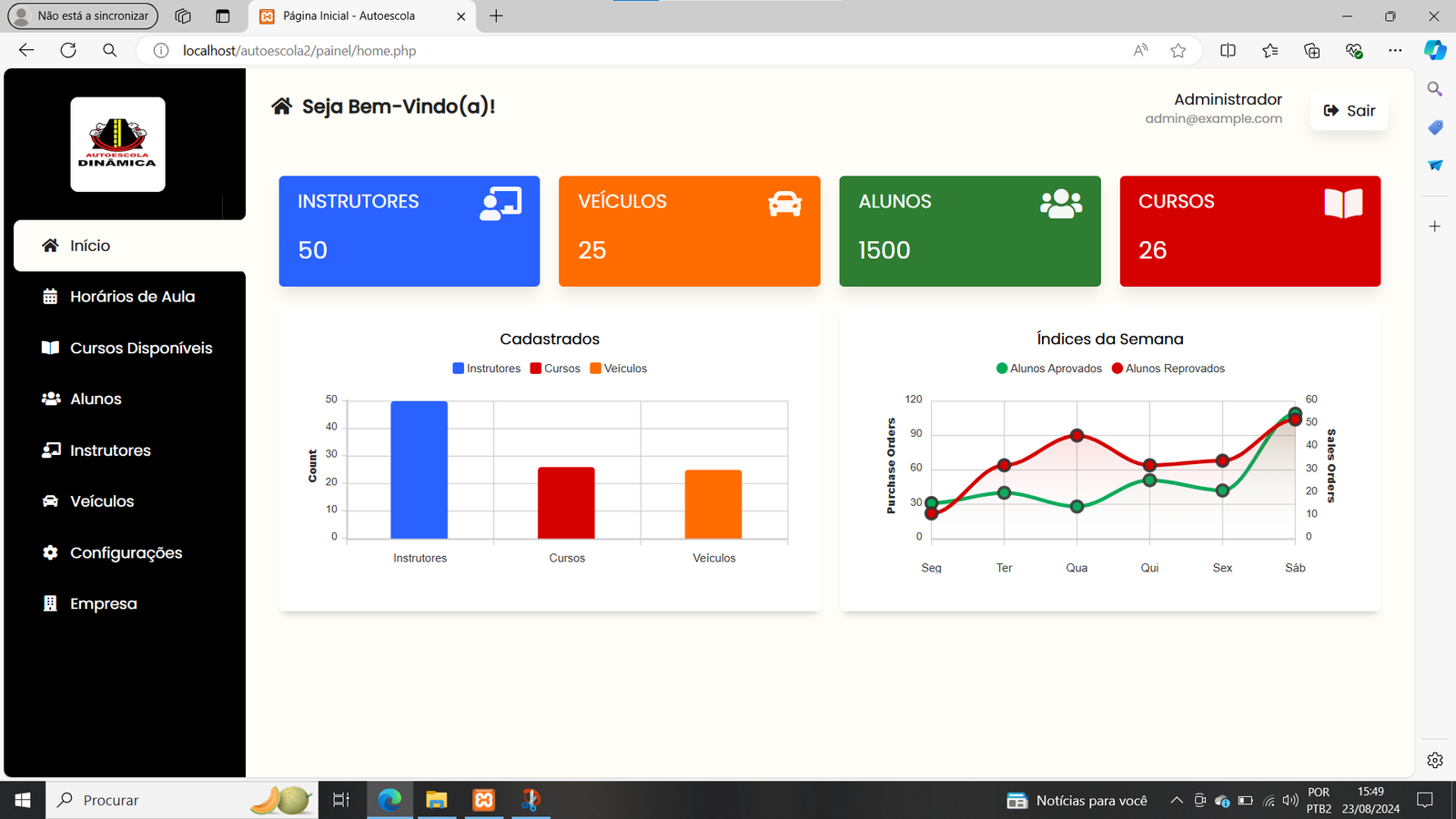Toggle Alunos Reprovados red legend swatch
The height and width of the screenshot is (819, 1456).
[1117, 369]
